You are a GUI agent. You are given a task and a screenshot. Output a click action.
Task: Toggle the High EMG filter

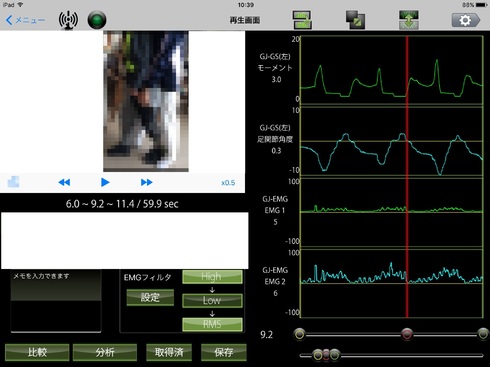pyautogui.click(x=212, y=277)
